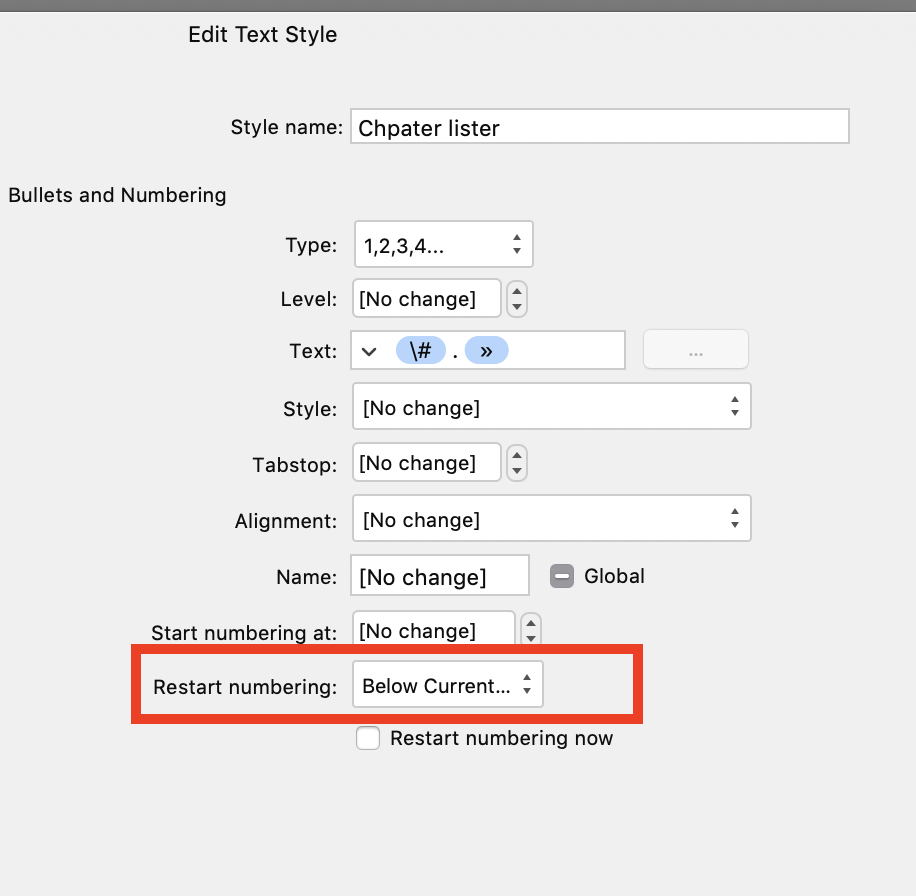This screenshot has height=896, width=916.
Task: Click the up arrow of the Level stepper
Action: [516, 292]
